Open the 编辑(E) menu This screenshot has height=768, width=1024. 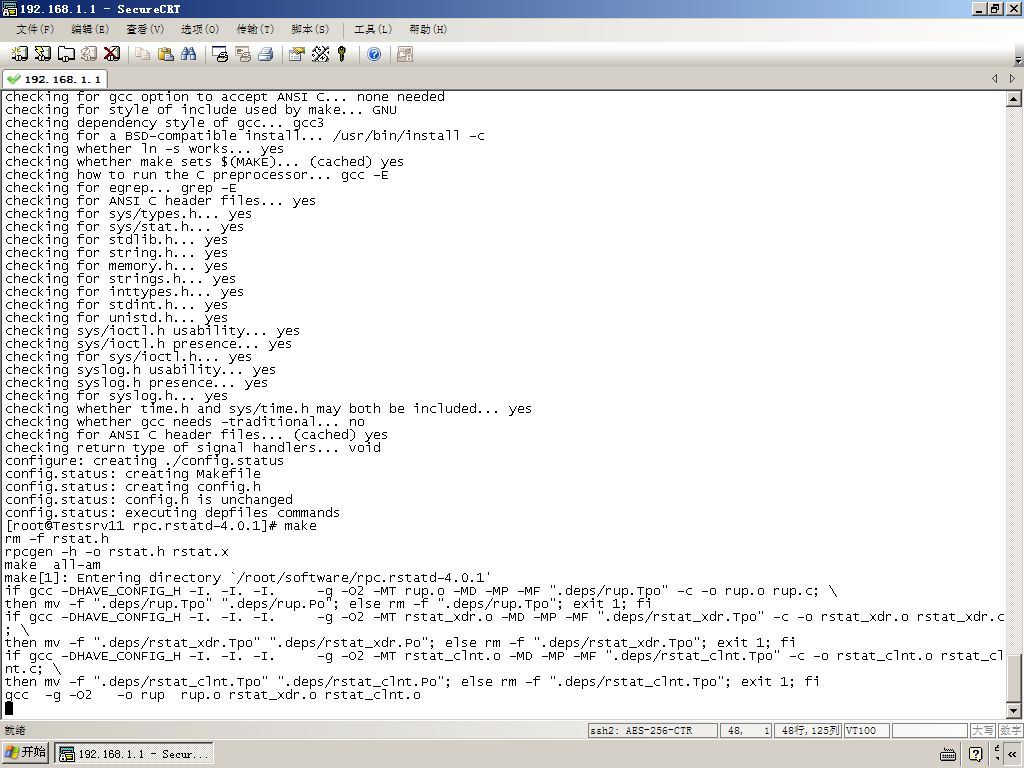[89, 29]
